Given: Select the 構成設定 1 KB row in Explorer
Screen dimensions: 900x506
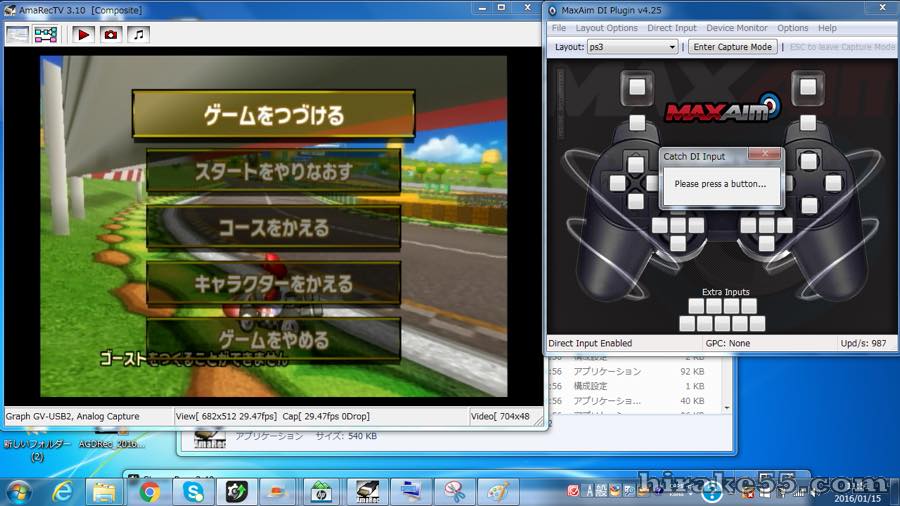Looking at the screenshot, I should [x=634, y=386].
